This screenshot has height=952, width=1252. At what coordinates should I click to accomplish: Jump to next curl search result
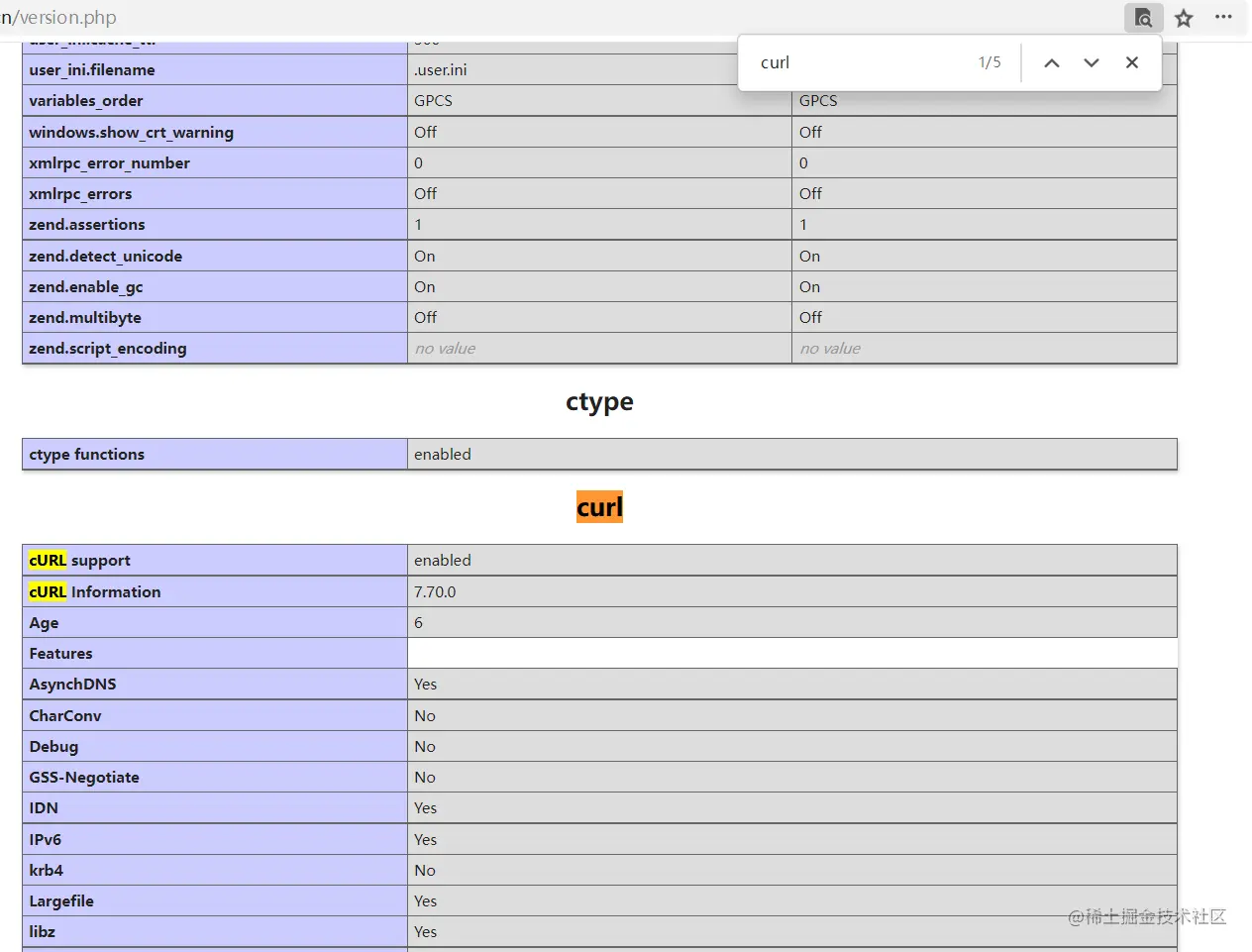pos(1092,62)
